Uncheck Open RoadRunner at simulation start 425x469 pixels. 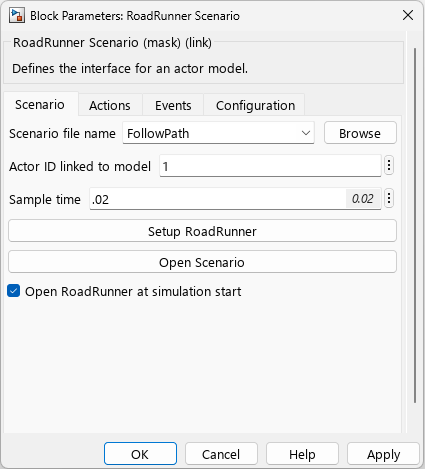click(14, 291)
